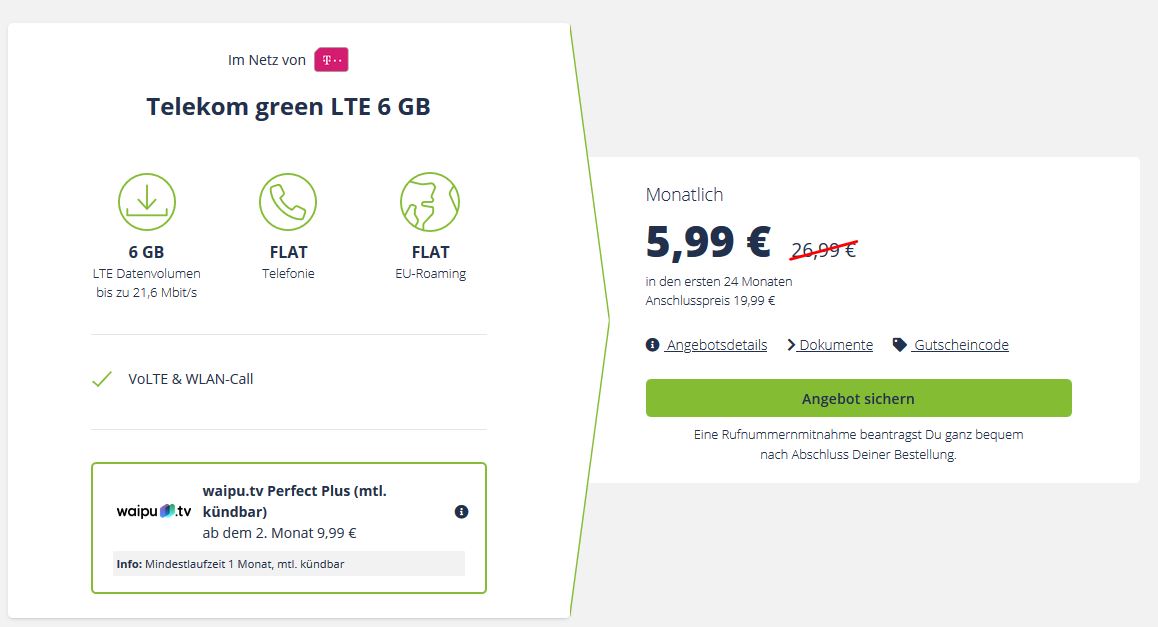Click the VoLTE & WLAN-Call text
The width and height of the screenshot is (1158, 627).
(x=191, y=379)
